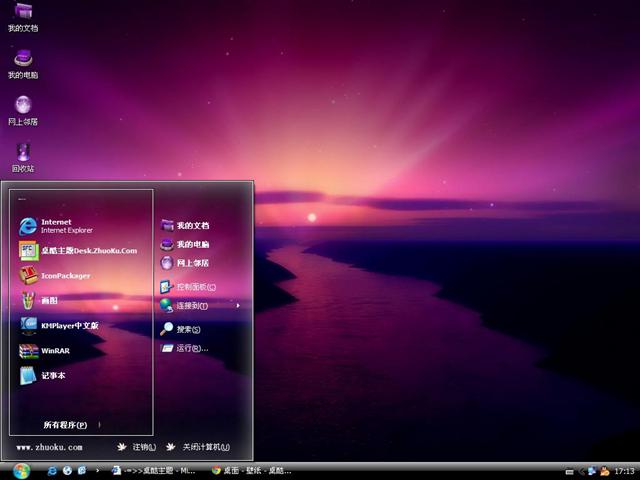This screenshot has width=640, height=480.
Task: Open 网上邻居 desktop icon
Action: tap(23, 107)
